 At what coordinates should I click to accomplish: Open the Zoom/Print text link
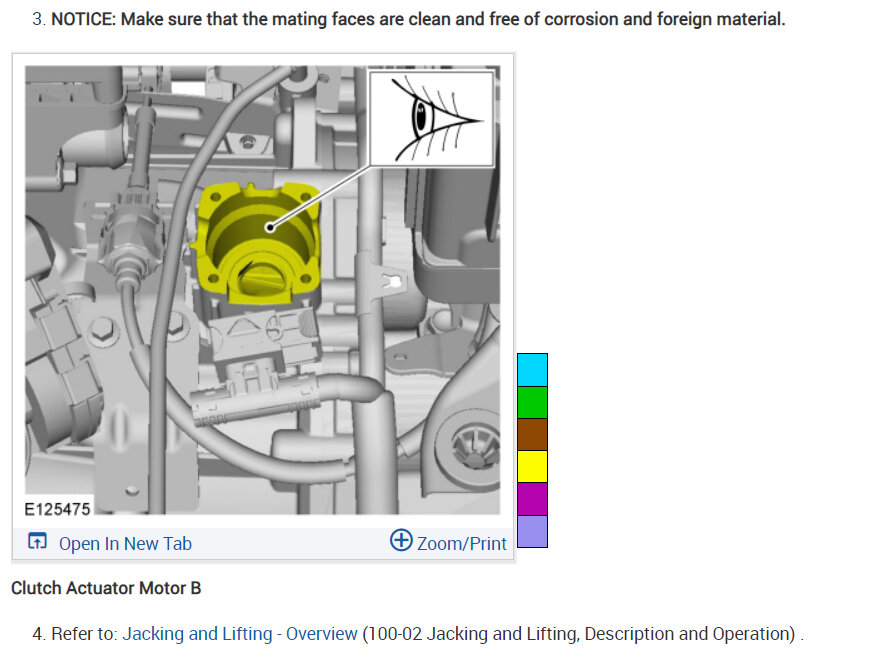[x=461, y=544]
